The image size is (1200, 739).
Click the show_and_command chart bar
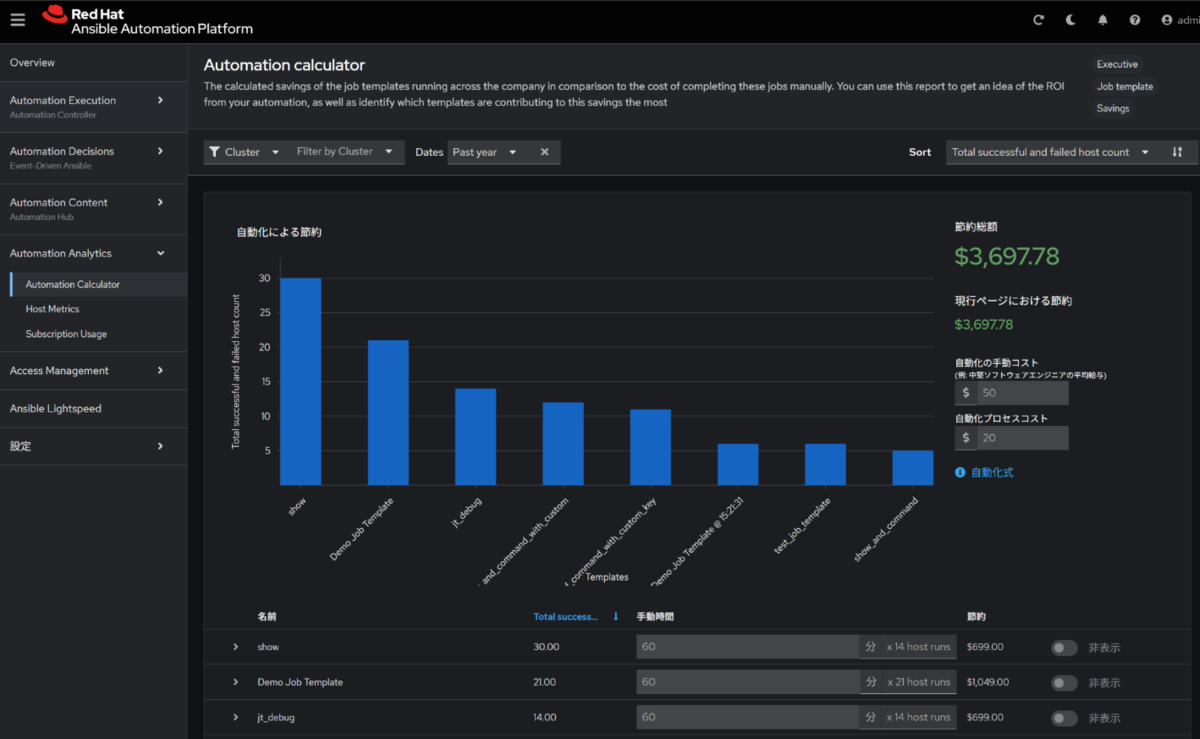pyautogui.click(x=912, y=467)
